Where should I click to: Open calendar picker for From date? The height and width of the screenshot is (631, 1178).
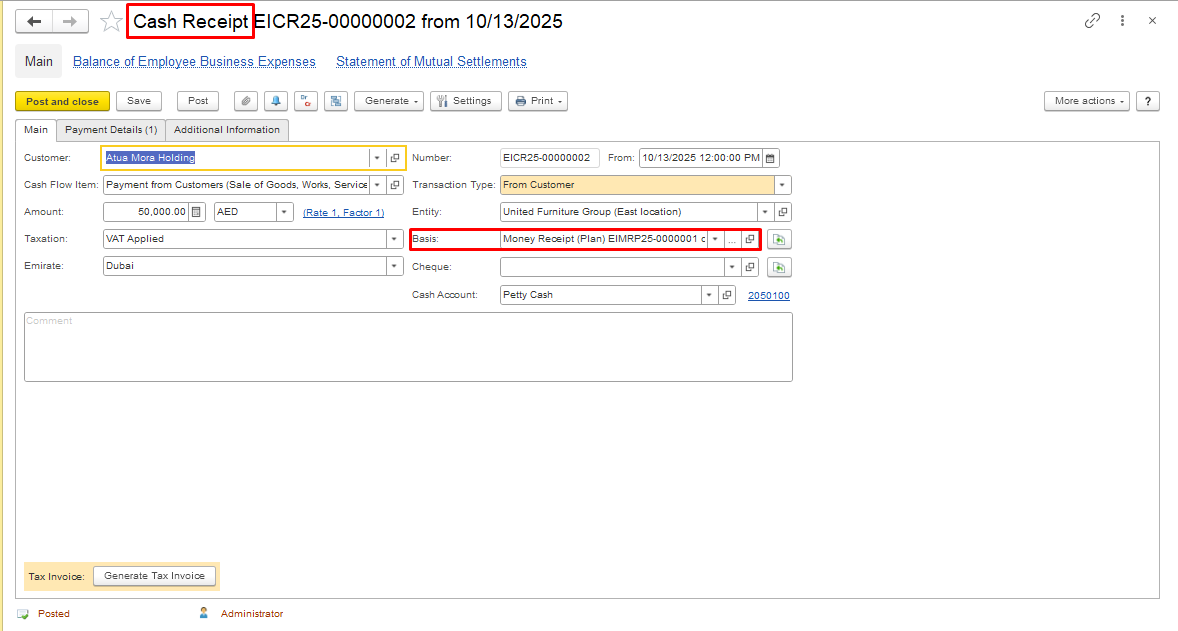(771, 158)
